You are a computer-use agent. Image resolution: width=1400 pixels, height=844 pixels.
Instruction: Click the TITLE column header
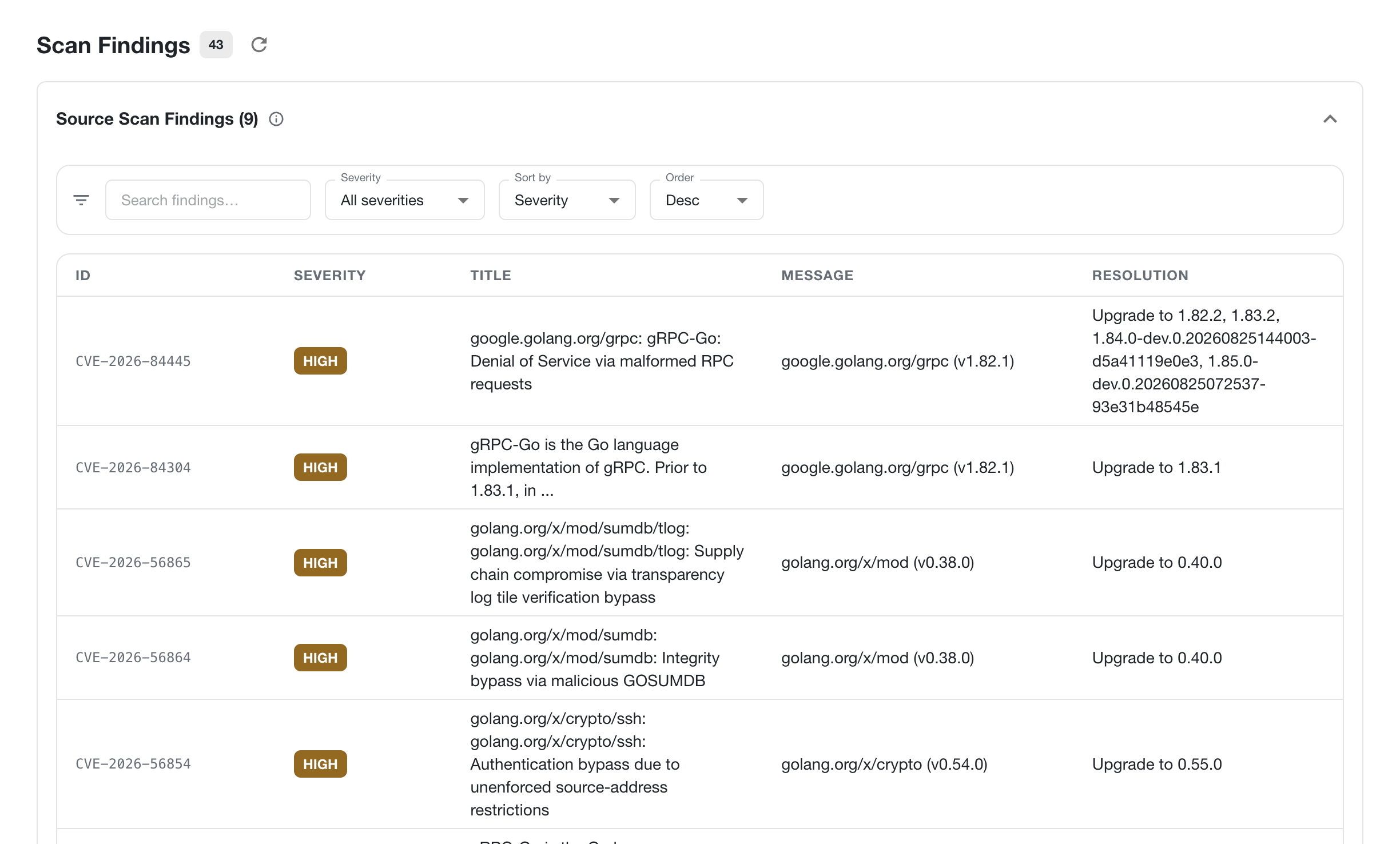pos(491,276)
